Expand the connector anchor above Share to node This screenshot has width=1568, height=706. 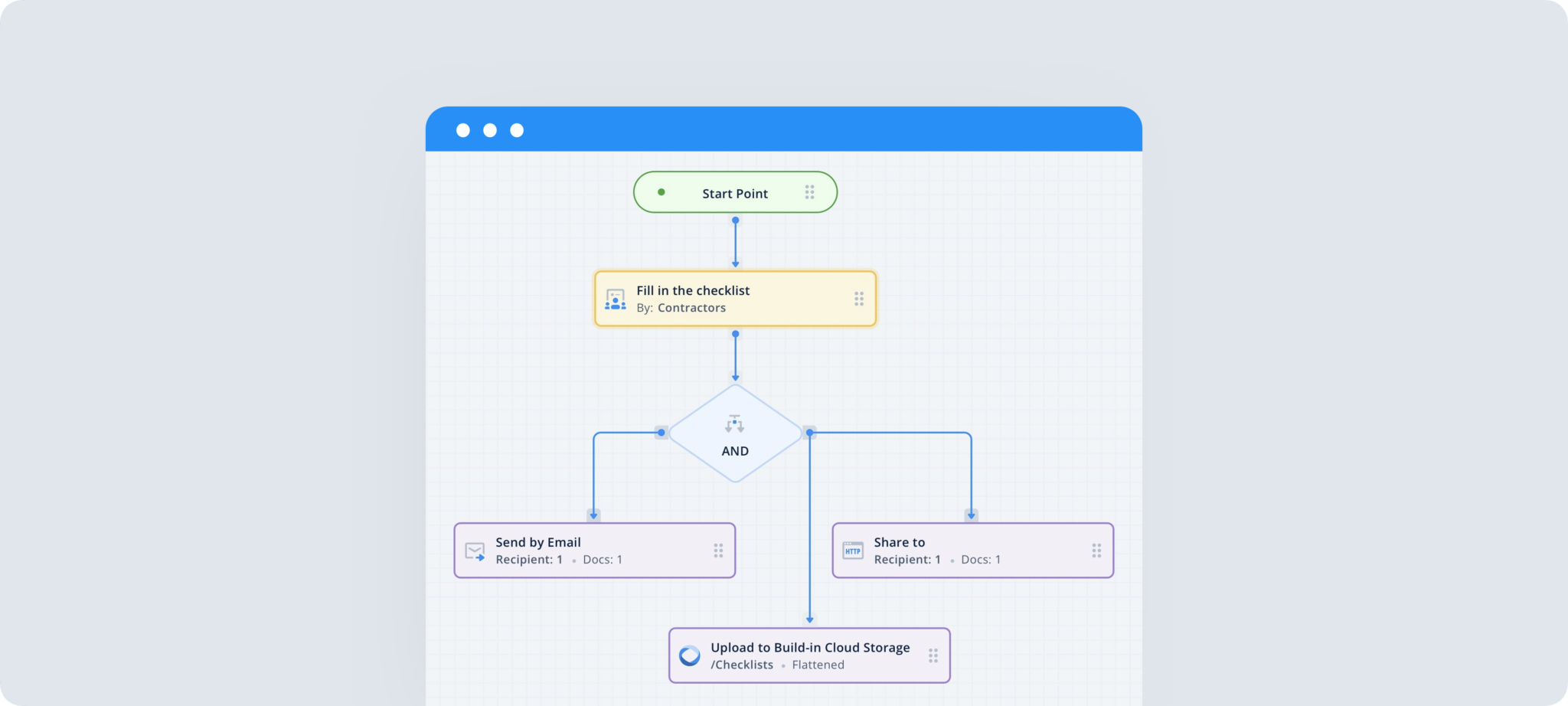971,514
